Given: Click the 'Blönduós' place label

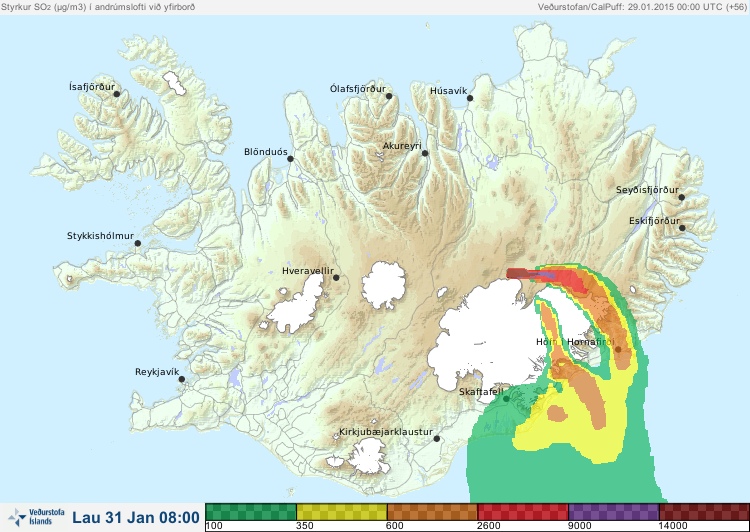Looking at the screenshot, I should pos(266,152).
